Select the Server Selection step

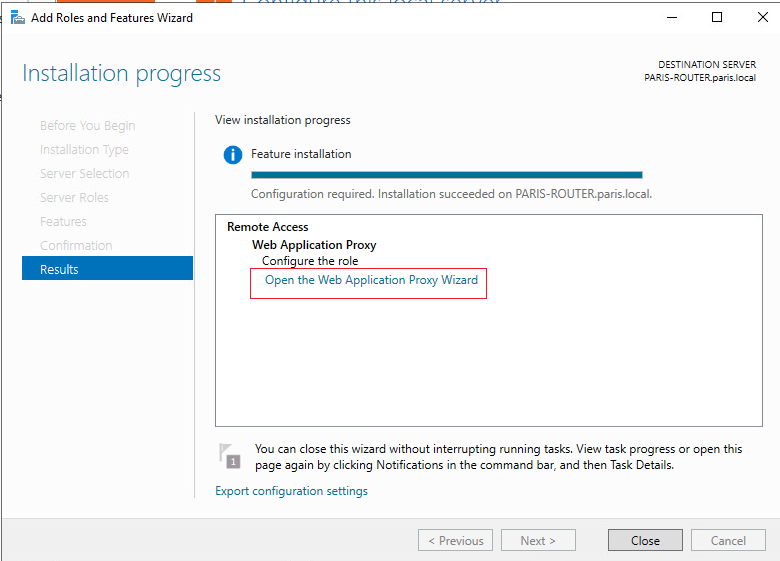[85, 173]
